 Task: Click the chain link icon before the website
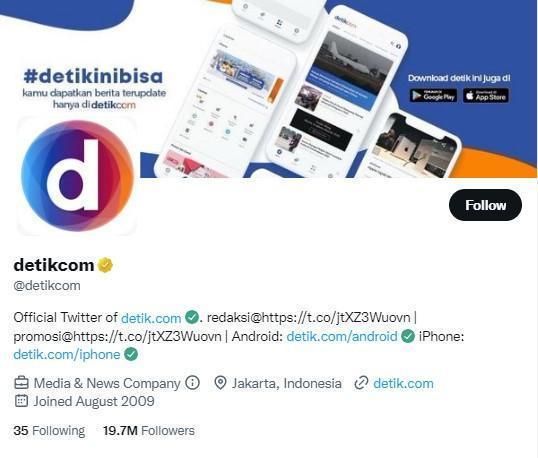(x=361, y=383)
